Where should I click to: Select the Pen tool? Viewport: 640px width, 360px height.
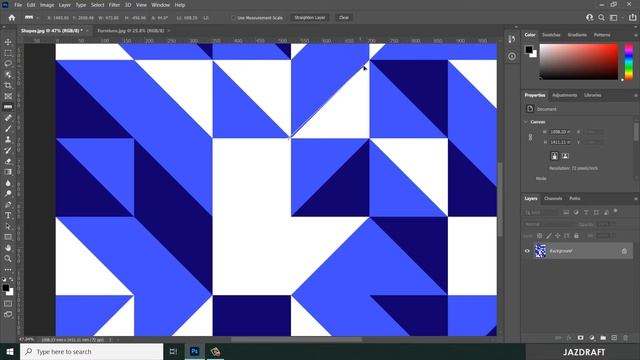(8, 204)
